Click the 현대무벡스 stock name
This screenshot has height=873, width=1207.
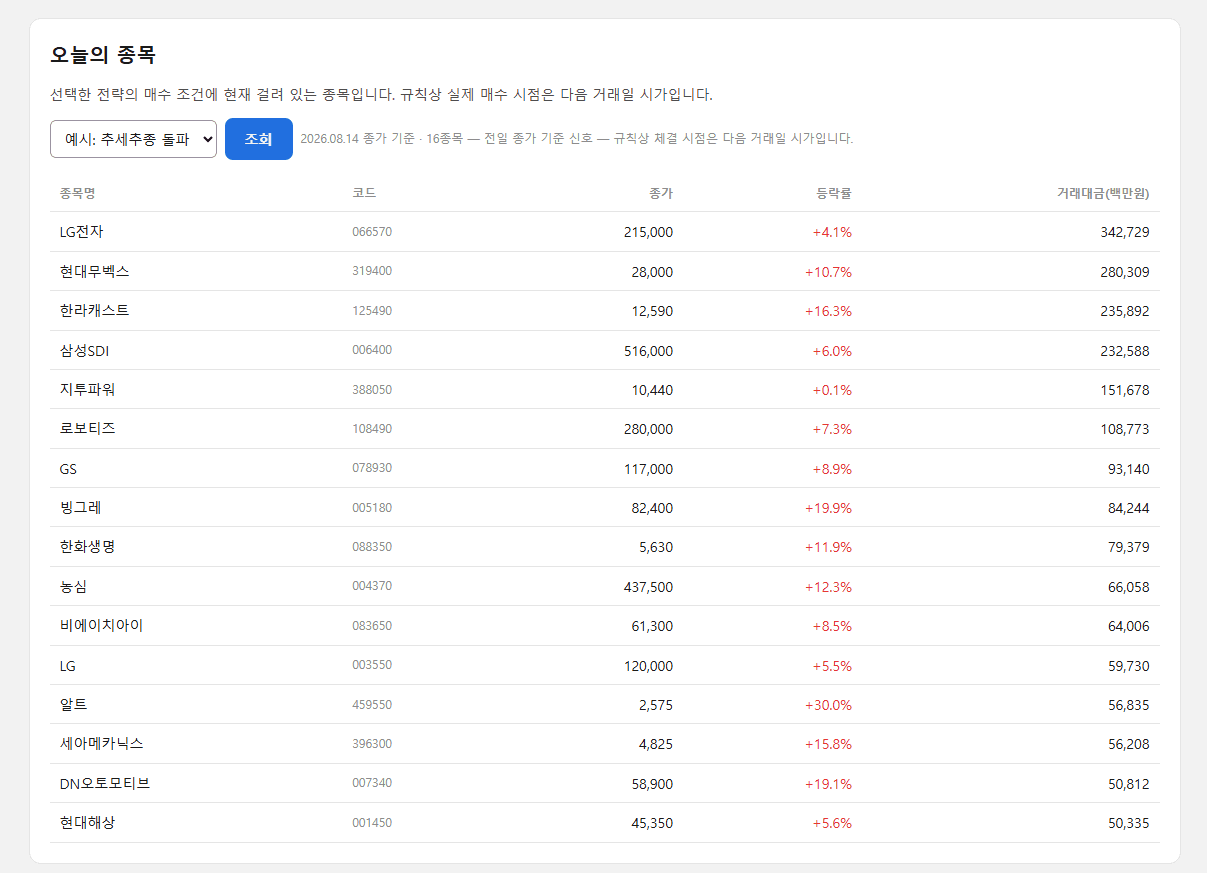pyautogui.click(x=94, y=271)
